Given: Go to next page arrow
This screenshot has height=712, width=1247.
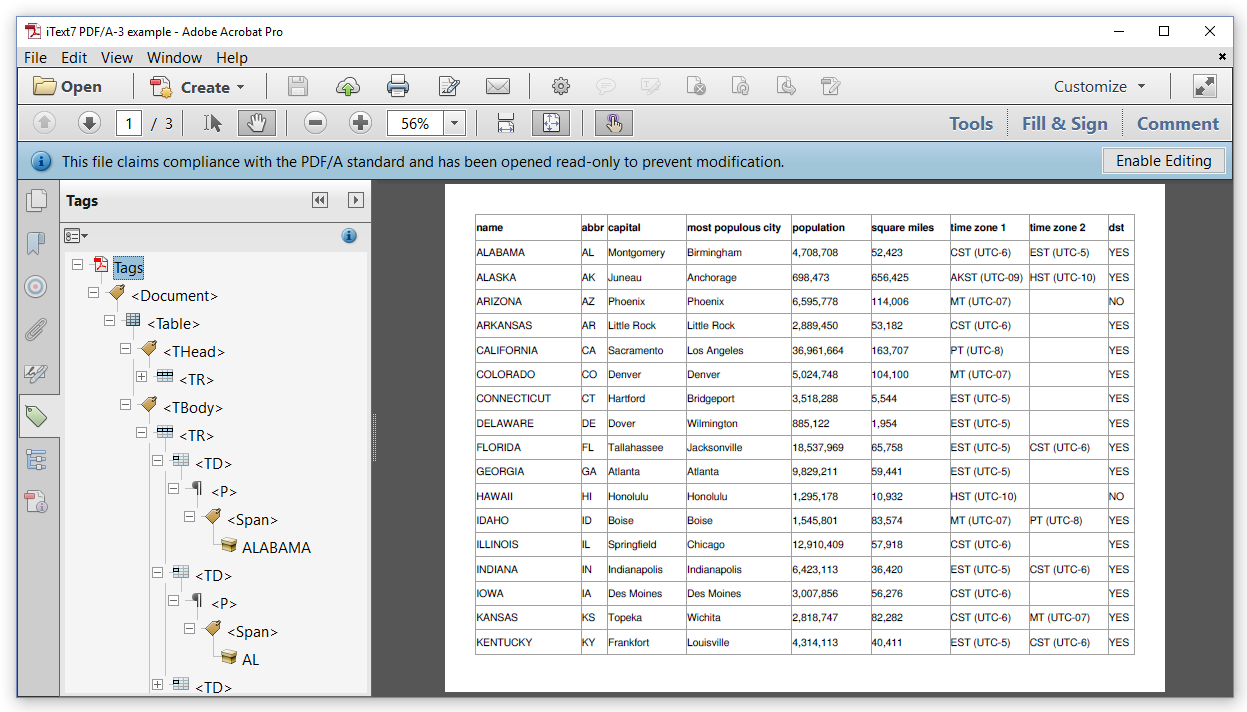Looking at the screenshot, I should [x=89, y=123].
